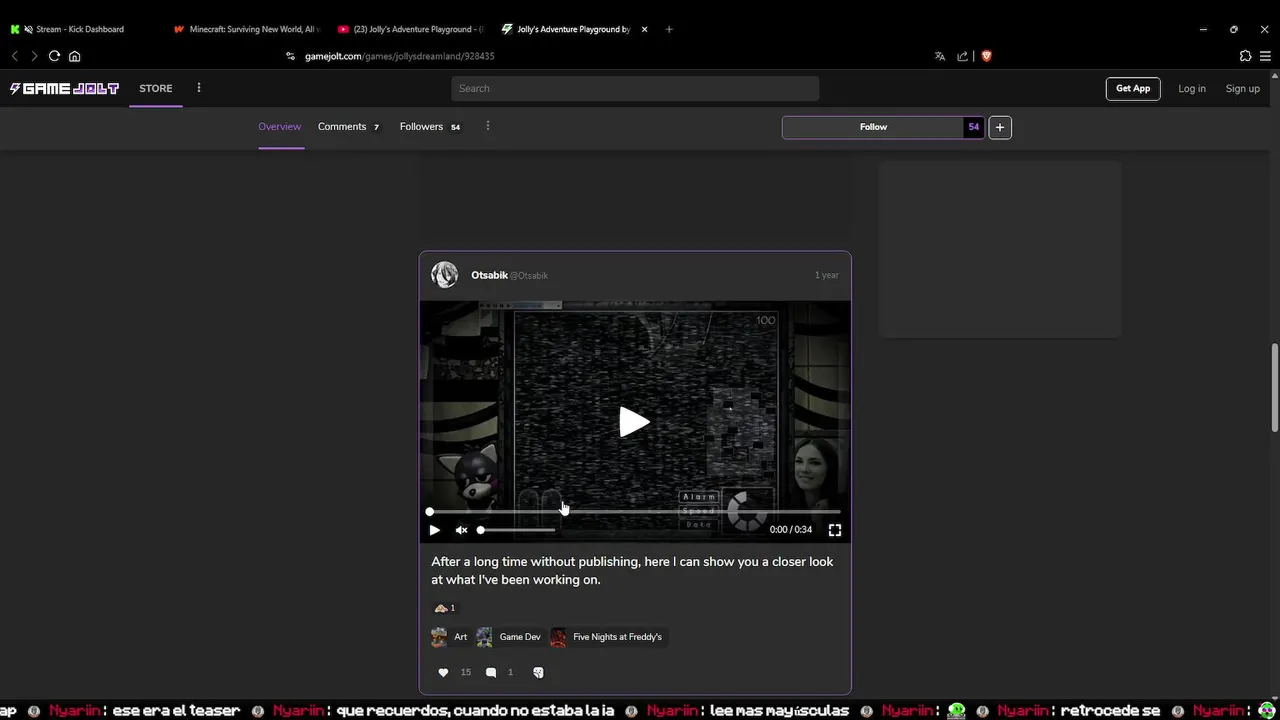Screen dimensions: 1280x720
Task: Like the post with heart icon
Action: point(443,672)
